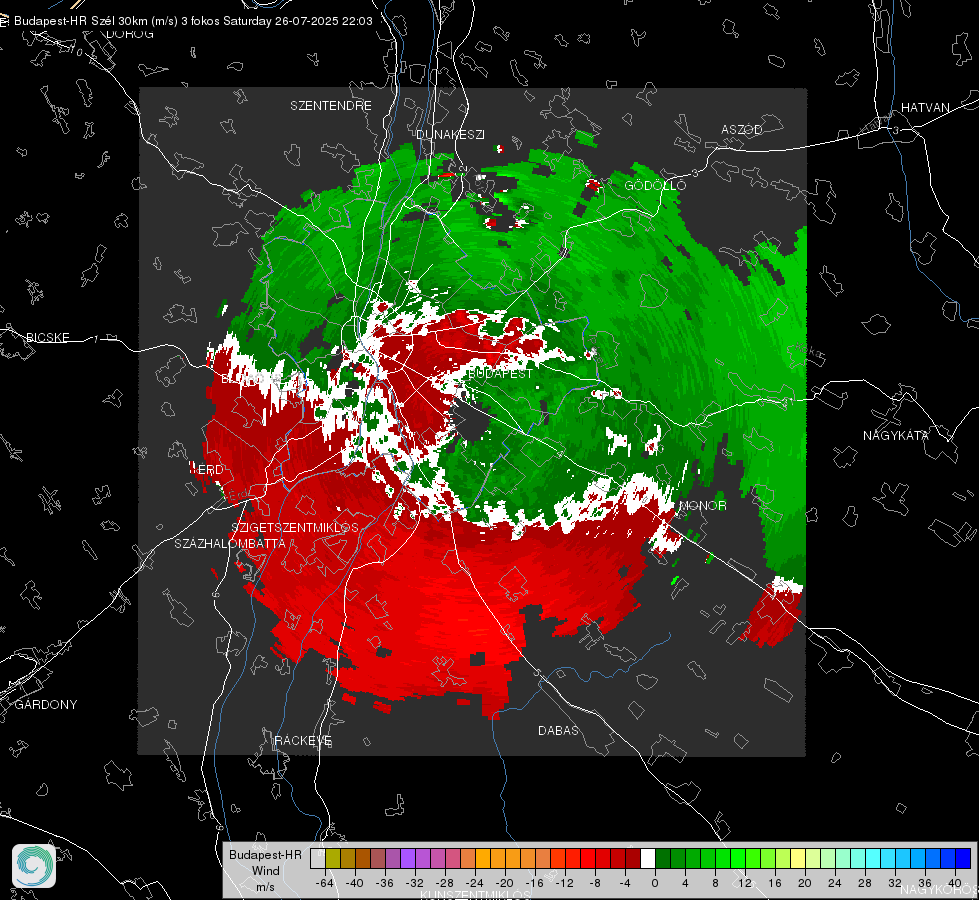Click the GÖDÖLLŐ town label
This screenshot has height=900, width=979.
pos(655,185)
